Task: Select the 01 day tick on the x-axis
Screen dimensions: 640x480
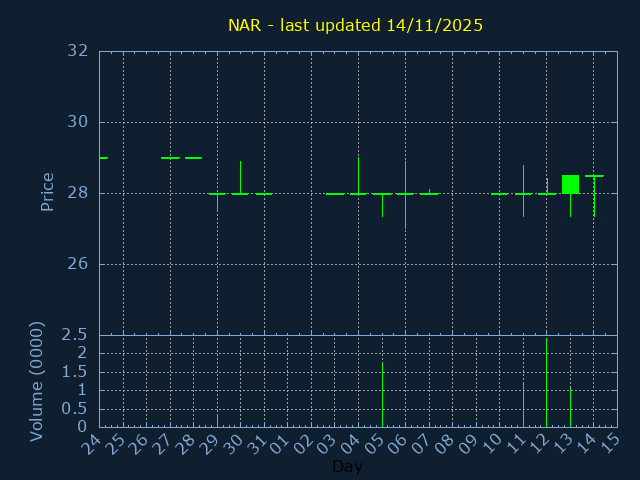Action: tap(281, 441)
